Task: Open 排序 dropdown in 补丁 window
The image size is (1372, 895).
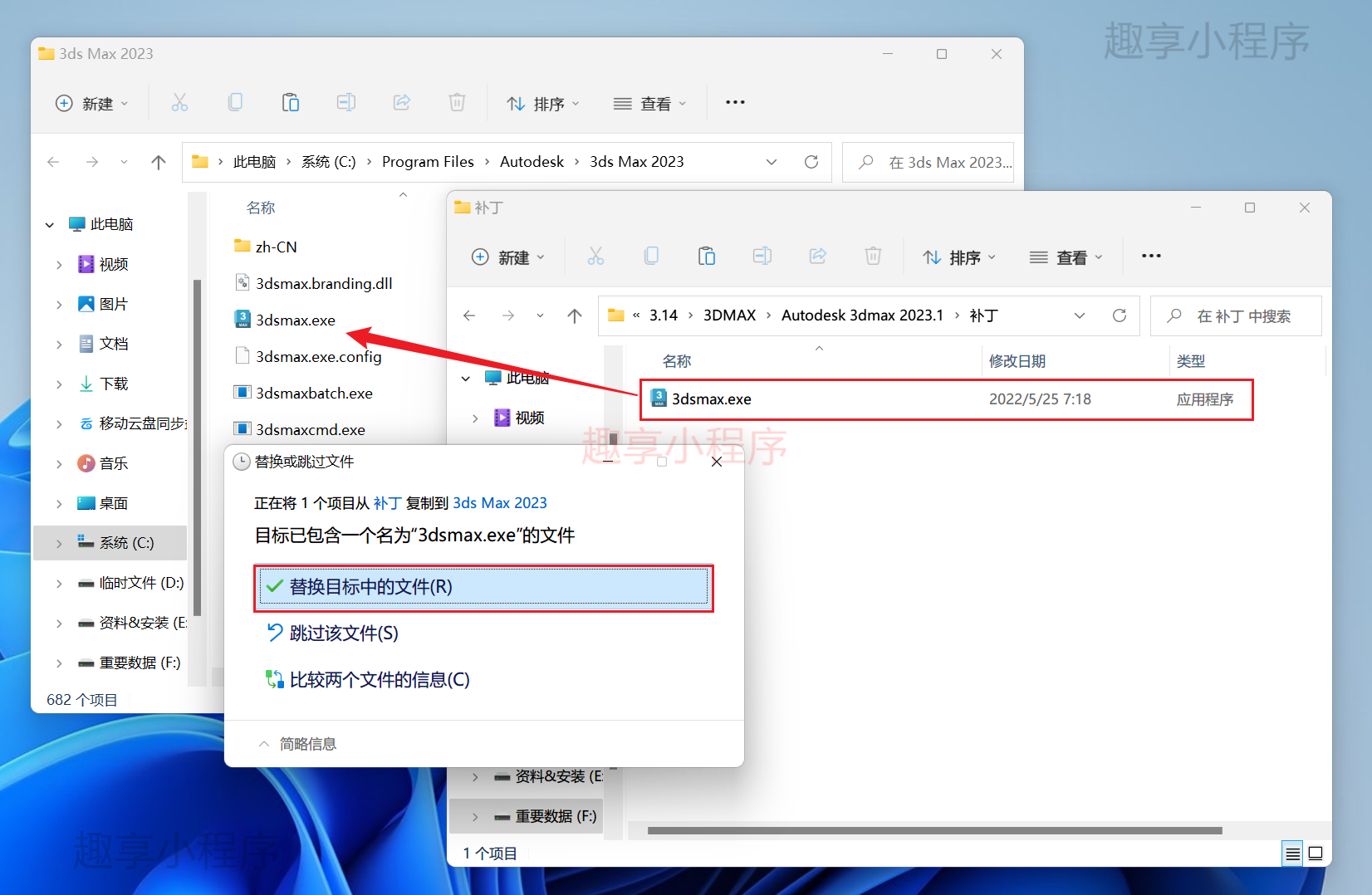Action: (x=959, y=257)
